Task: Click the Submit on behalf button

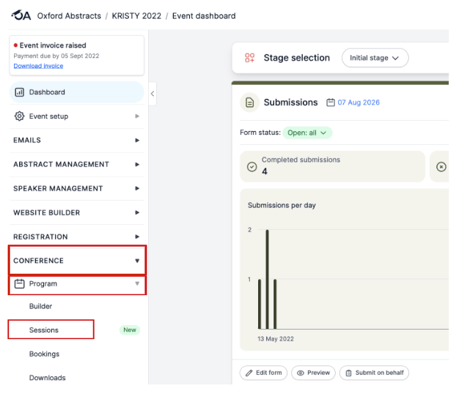Action: [x=374, y=373]
